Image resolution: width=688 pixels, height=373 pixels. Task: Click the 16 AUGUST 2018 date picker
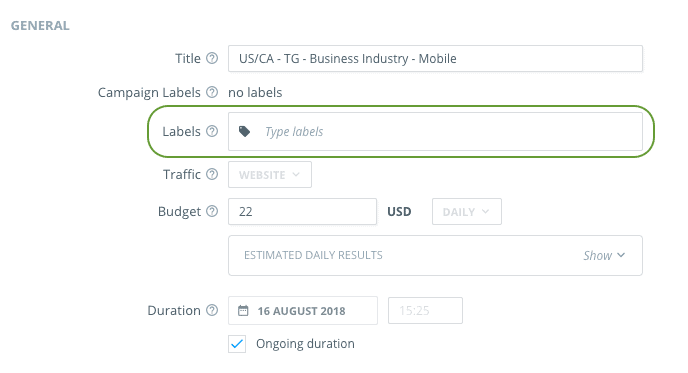coord(303,311)
